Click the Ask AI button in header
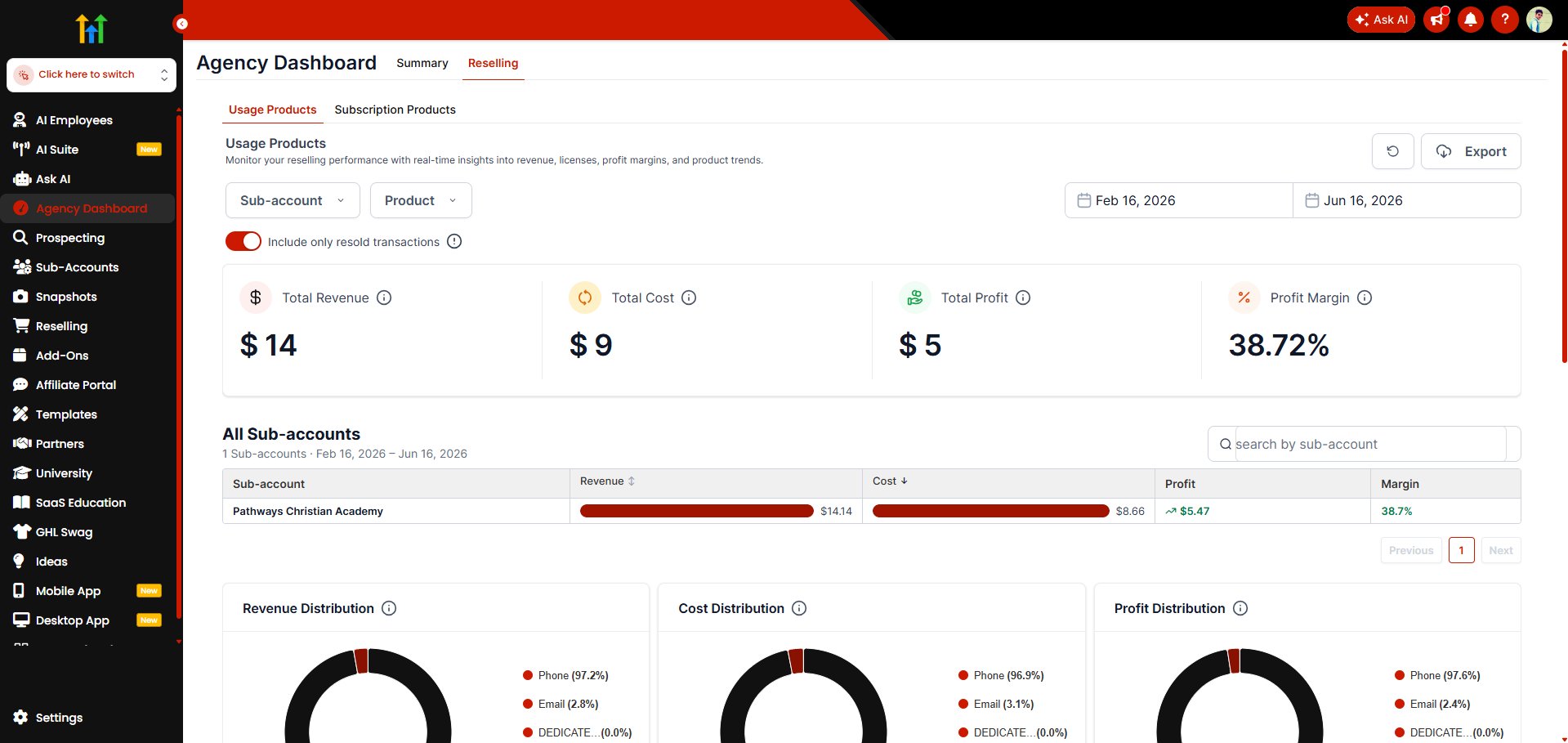This screenshot has height=743, width=1568. 1381,20
